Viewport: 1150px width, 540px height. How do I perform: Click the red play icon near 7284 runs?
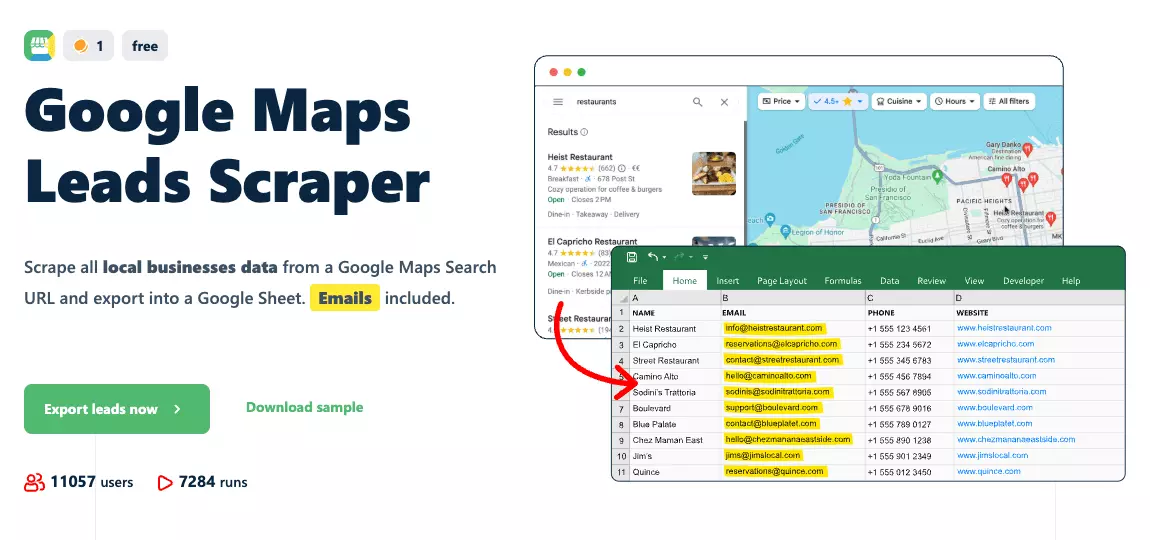pyautogui.click(x=165, y=482)
